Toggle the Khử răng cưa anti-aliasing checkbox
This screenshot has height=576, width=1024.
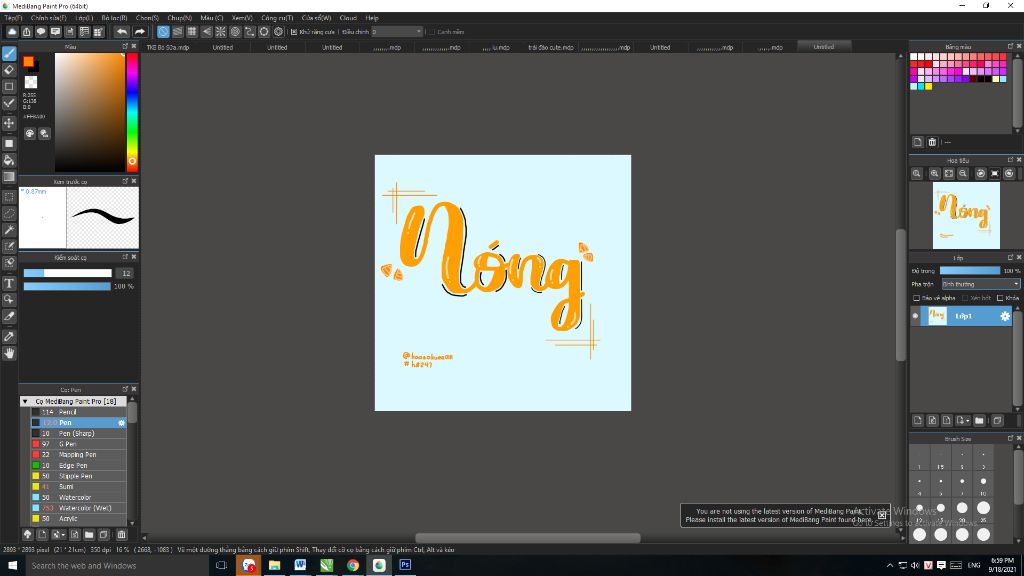coord(294,31)
